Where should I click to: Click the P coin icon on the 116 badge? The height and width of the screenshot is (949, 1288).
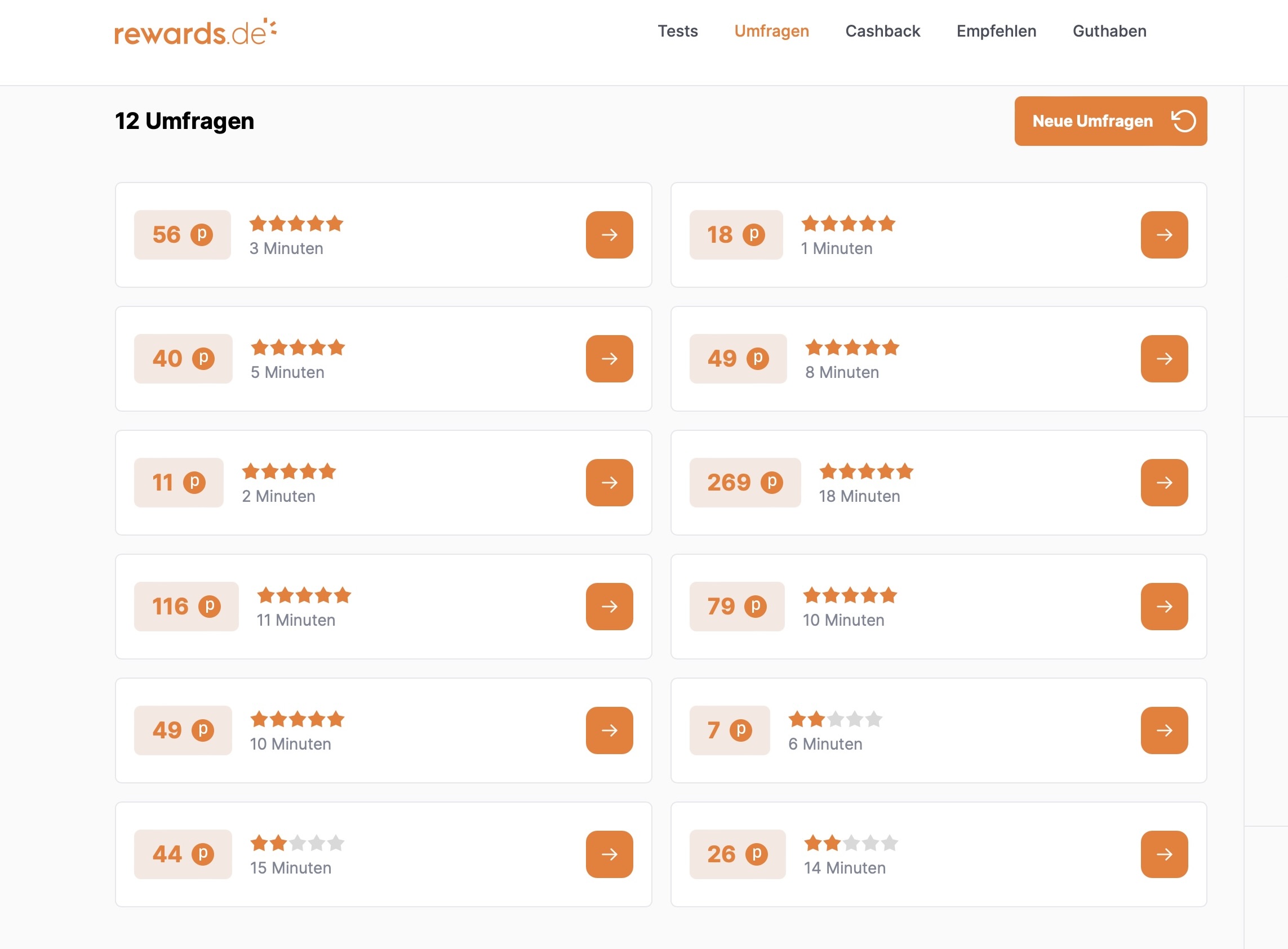point(209,606)
